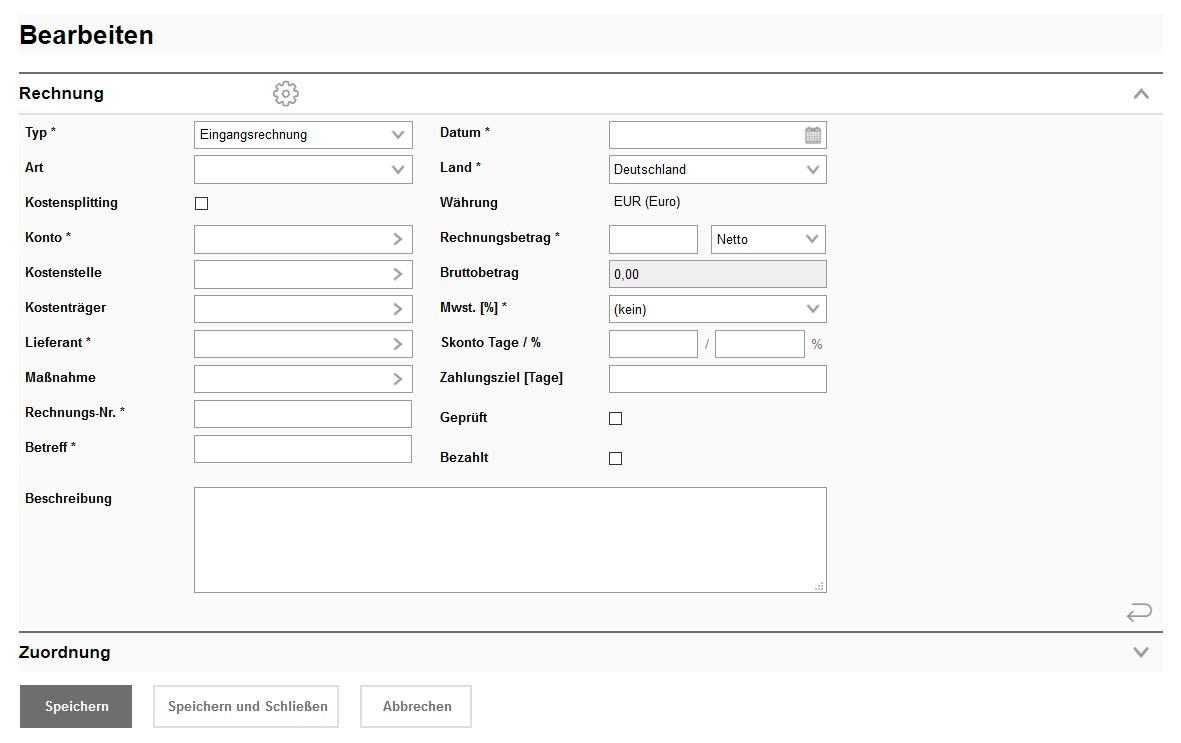The height and width of the screenshot is (743, 1181).
Task: Click the return arrow icon below Beschreibung
Action: 1138,612
